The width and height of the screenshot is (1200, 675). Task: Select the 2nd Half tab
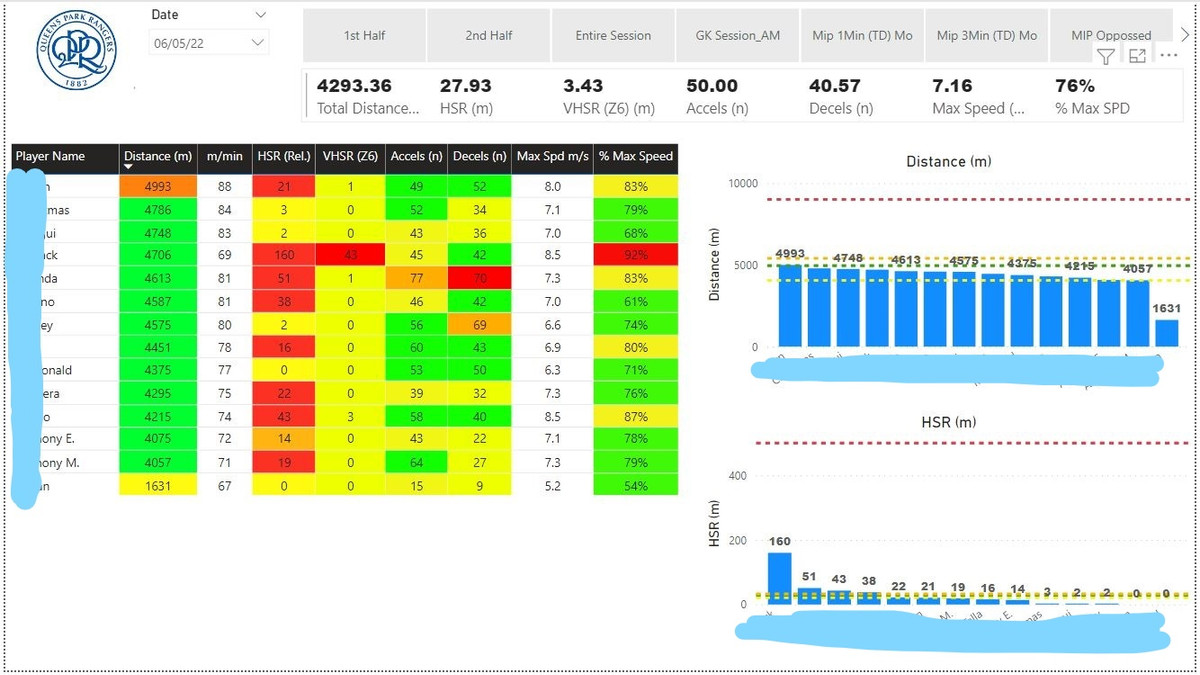click(x=488, y=35)
